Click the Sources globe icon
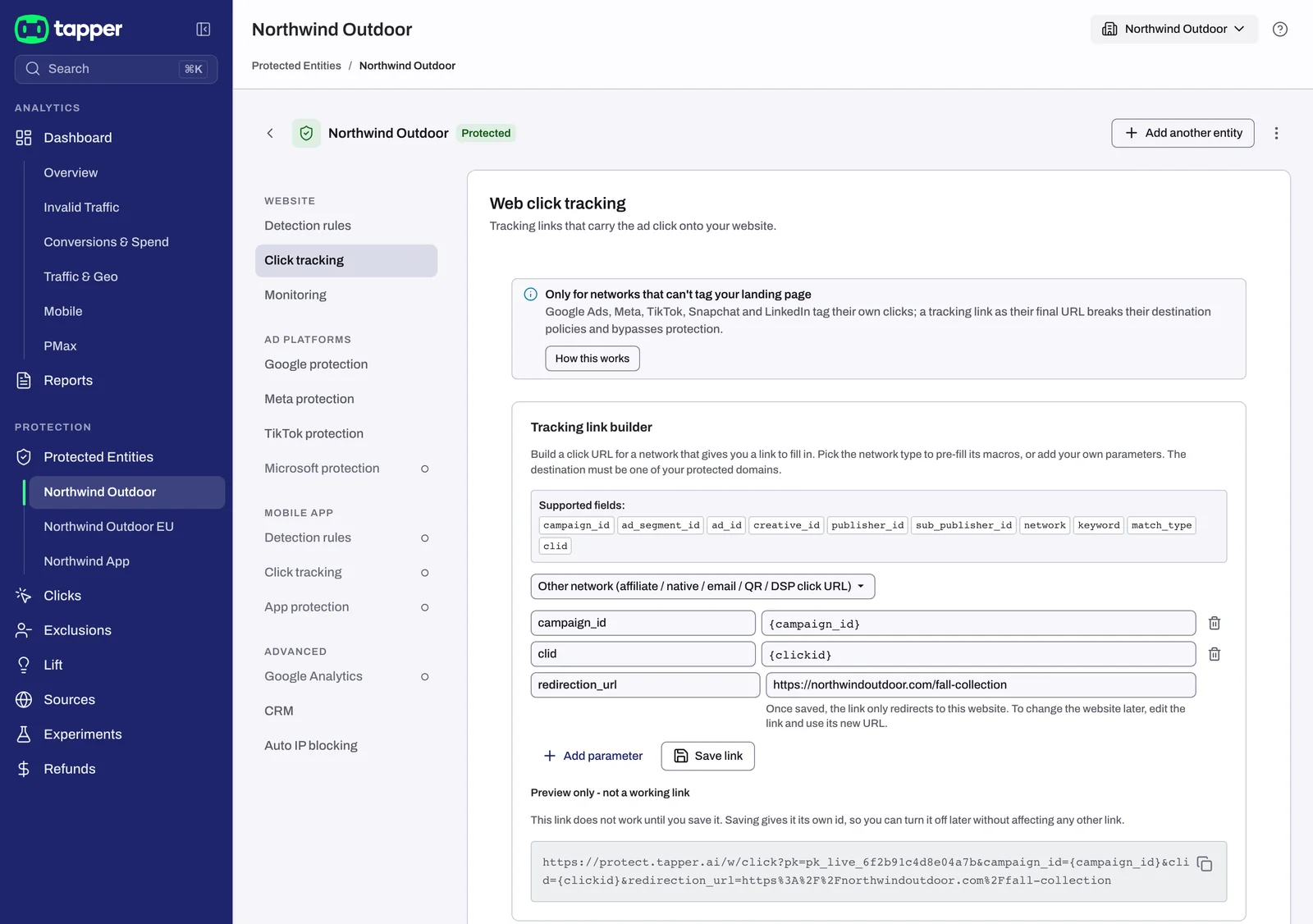 pyautogui.click(x=24, y=700)
